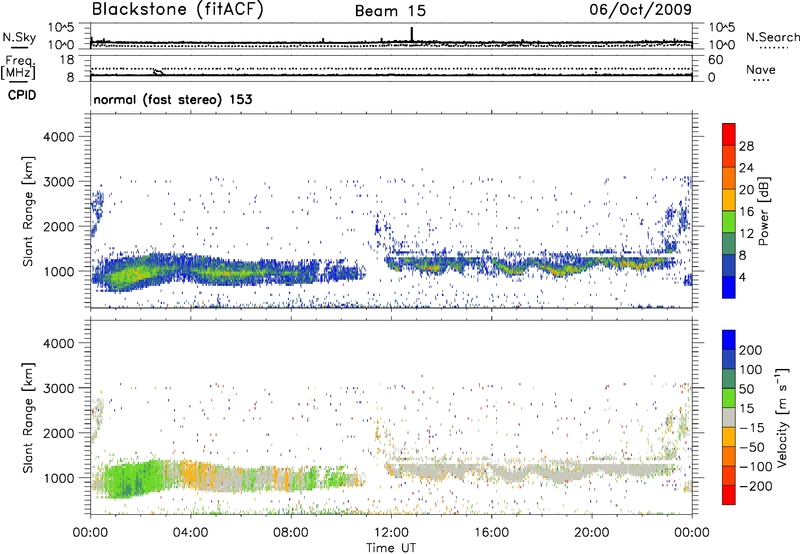Click the N.Sky legend label
This screenshot has height=554, width=800.
(19, 37)
